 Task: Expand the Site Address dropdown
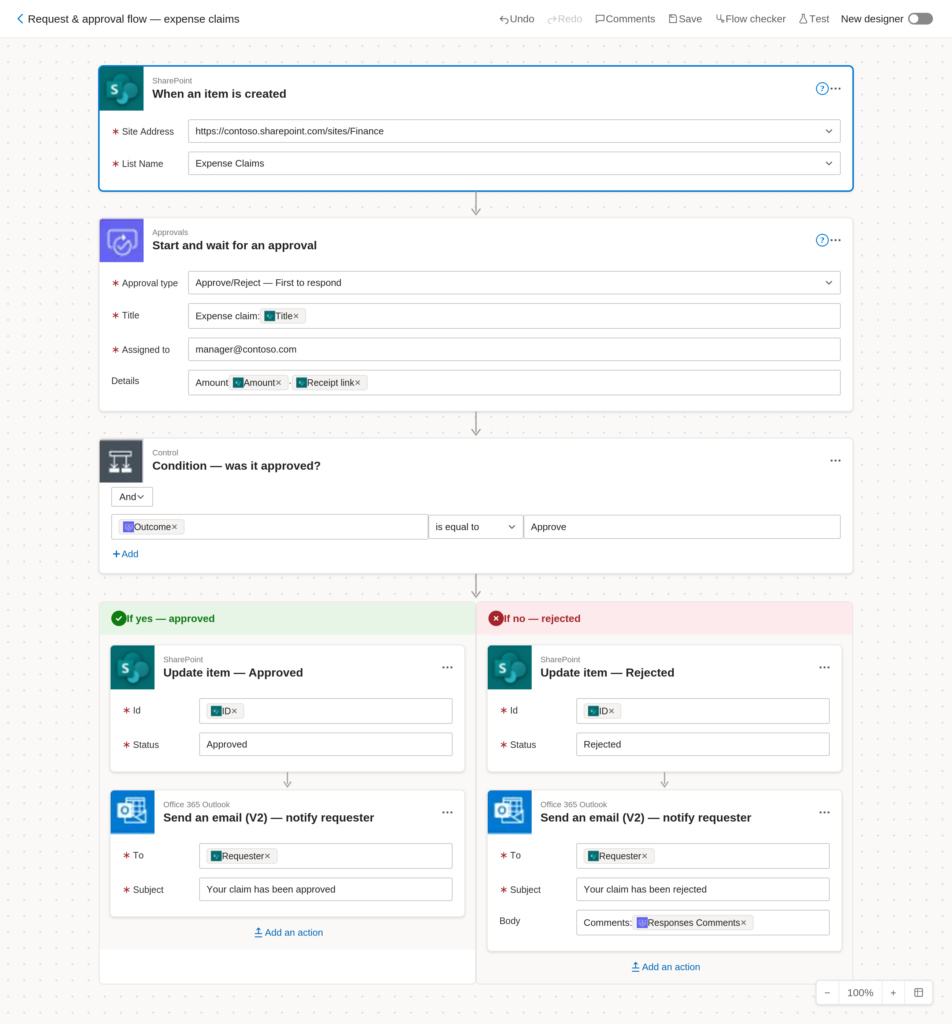click(829, 131)
